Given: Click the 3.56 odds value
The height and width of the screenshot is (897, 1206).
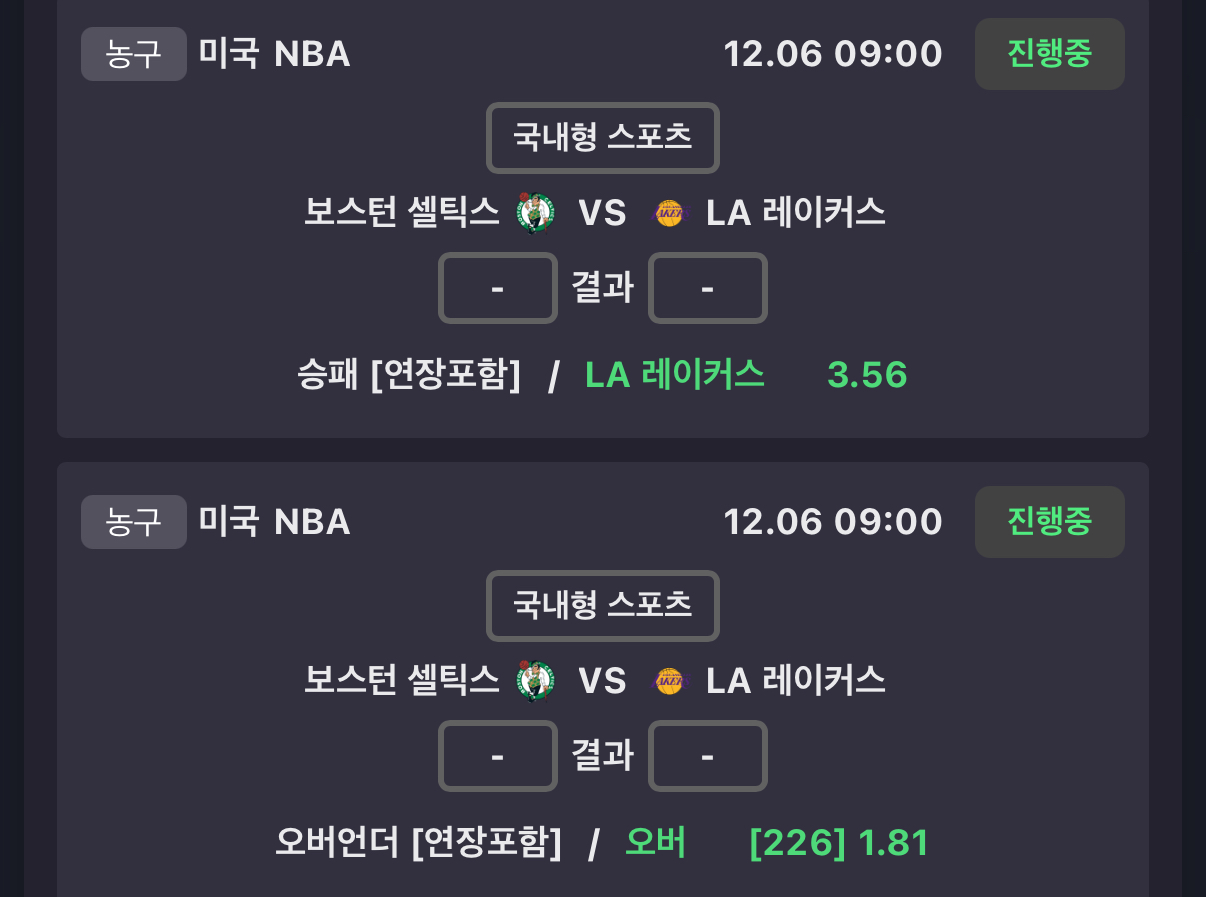Looking at the screenshot, I should point(867,375).
